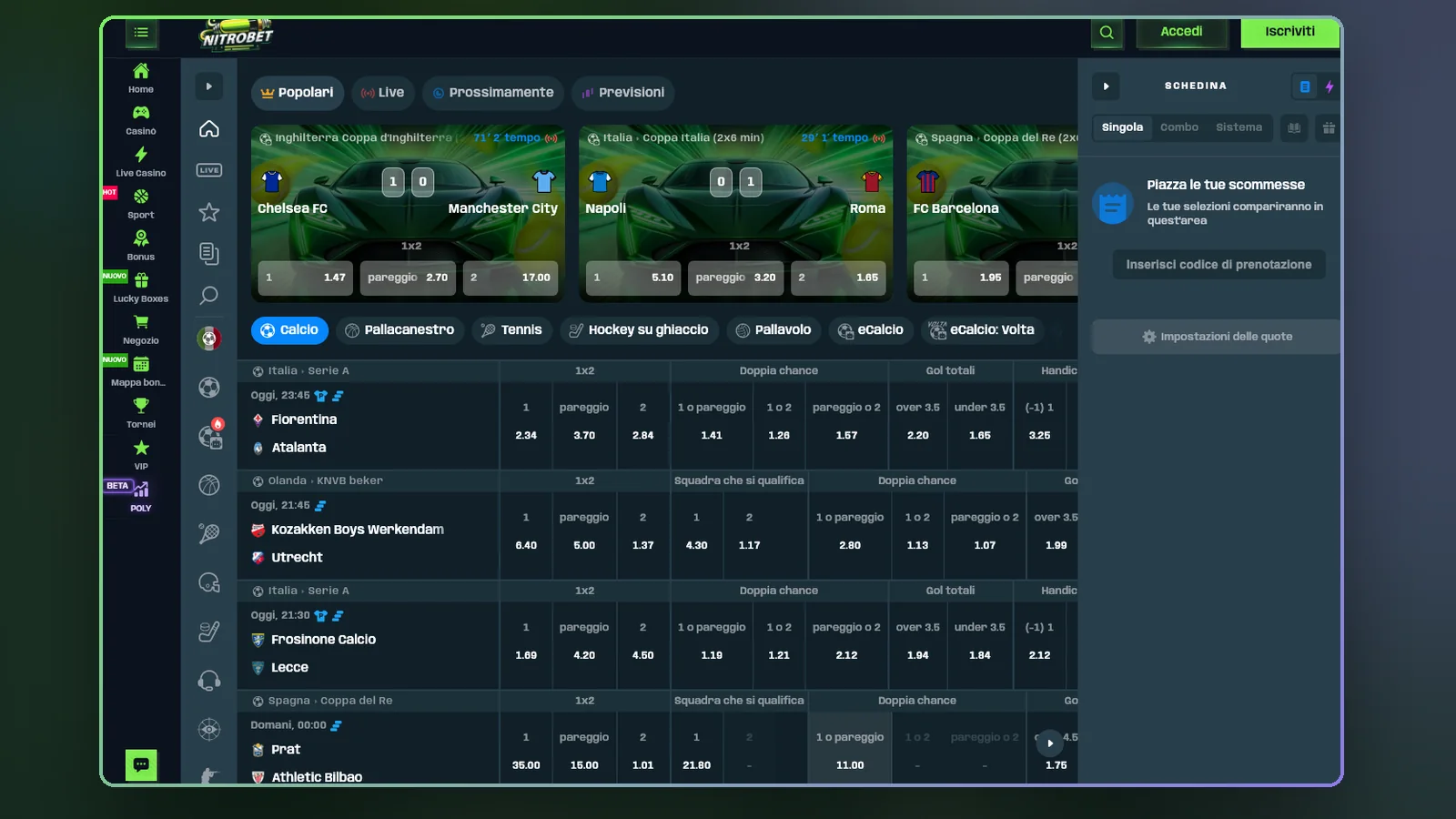Open Sport section in sidebar
Screen dimensions: 1456x819
click(x=141, y=204)
